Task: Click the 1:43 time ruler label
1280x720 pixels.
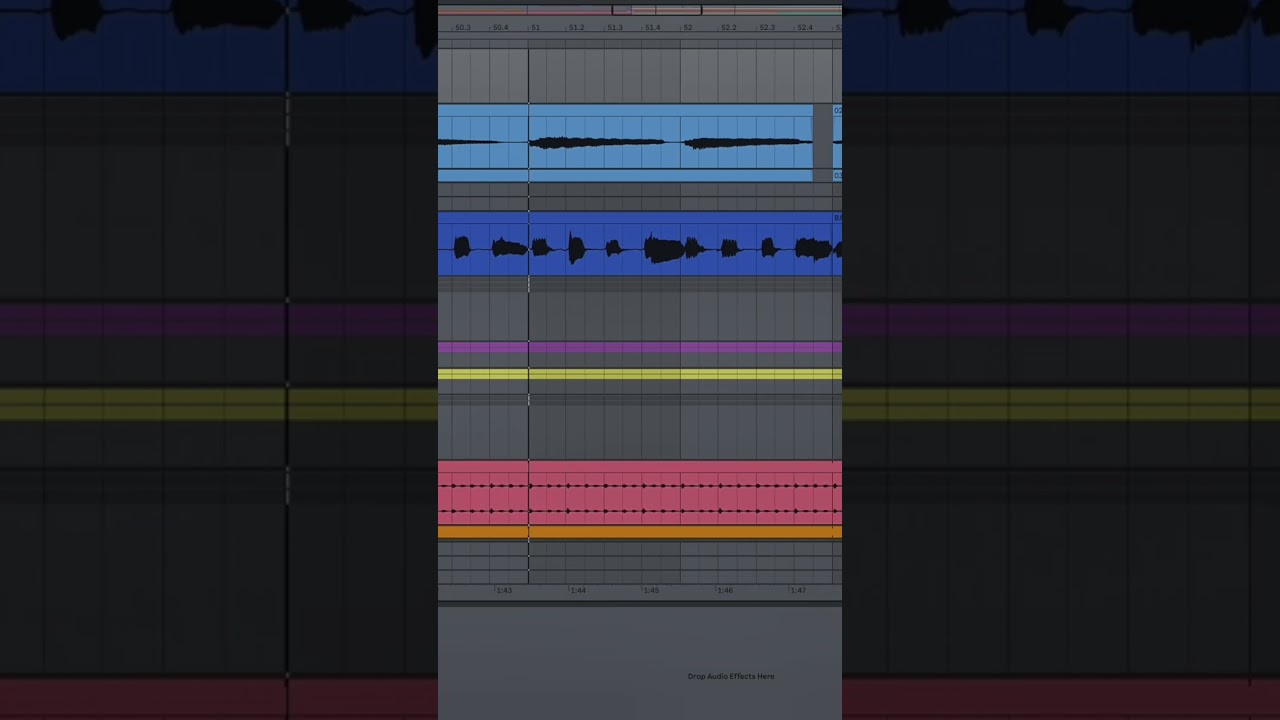Action: click(504, 591)
